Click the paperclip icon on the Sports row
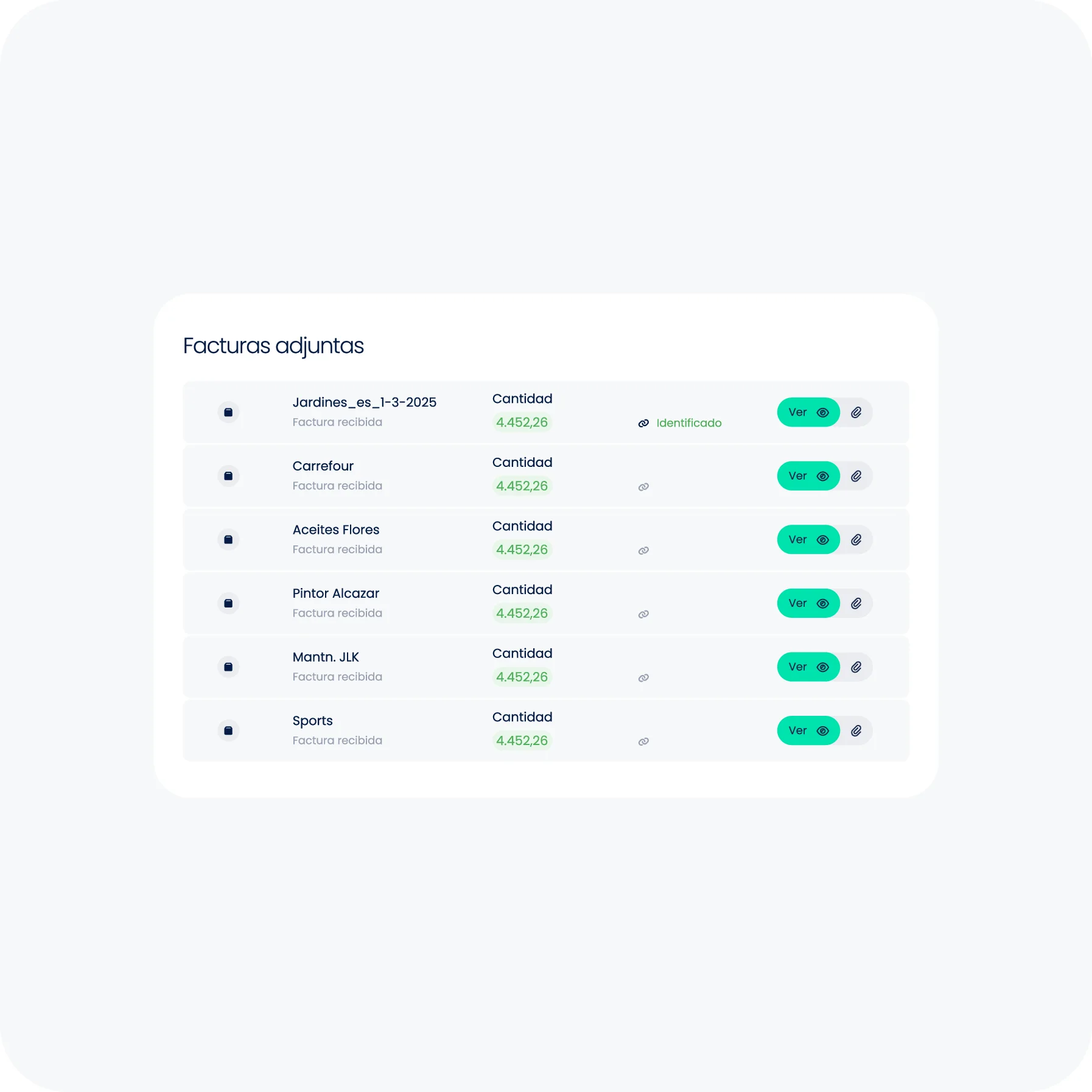 click(856, 730)
